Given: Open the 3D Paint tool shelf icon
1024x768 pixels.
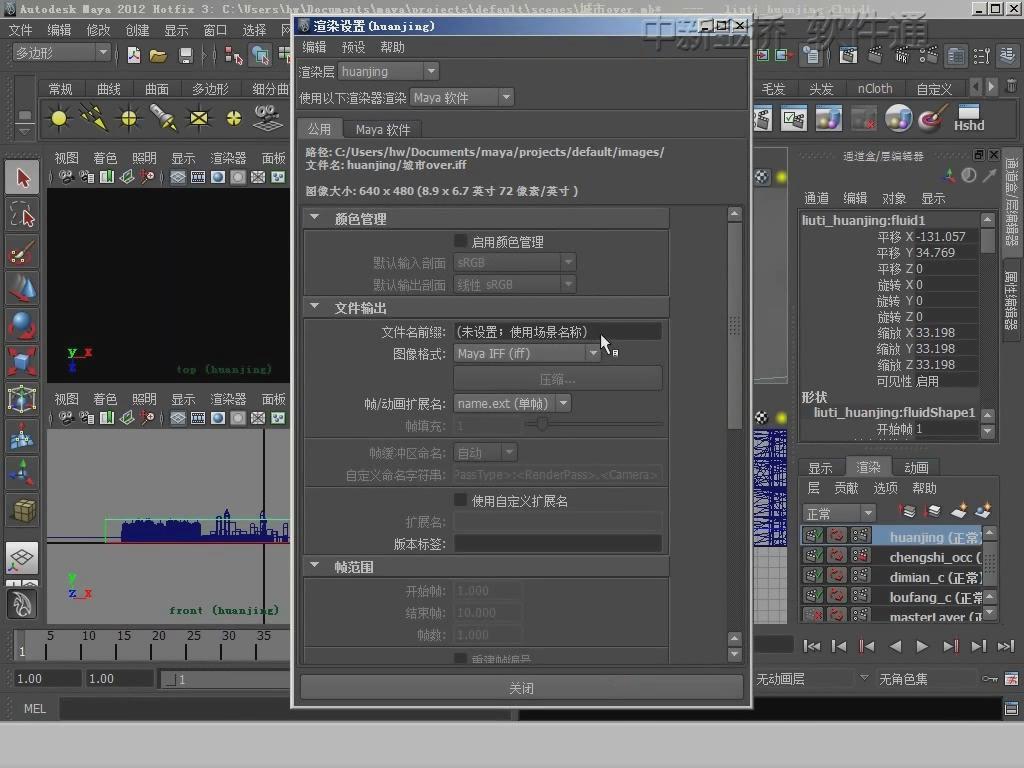Looking at the screenshot, I should click(x=933, y=118).
